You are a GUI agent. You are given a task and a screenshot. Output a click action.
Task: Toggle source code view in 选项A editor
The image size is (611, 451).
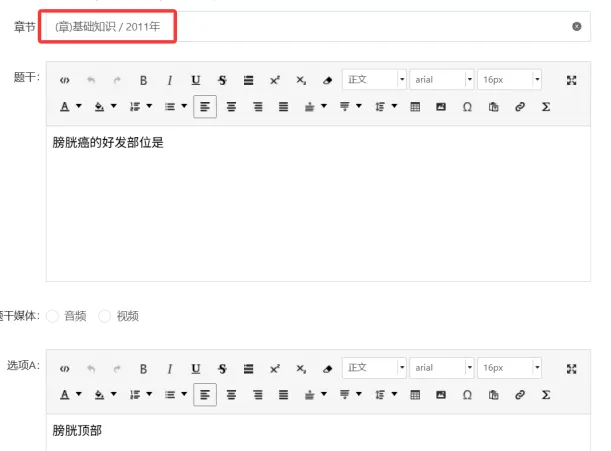[65, 369]
